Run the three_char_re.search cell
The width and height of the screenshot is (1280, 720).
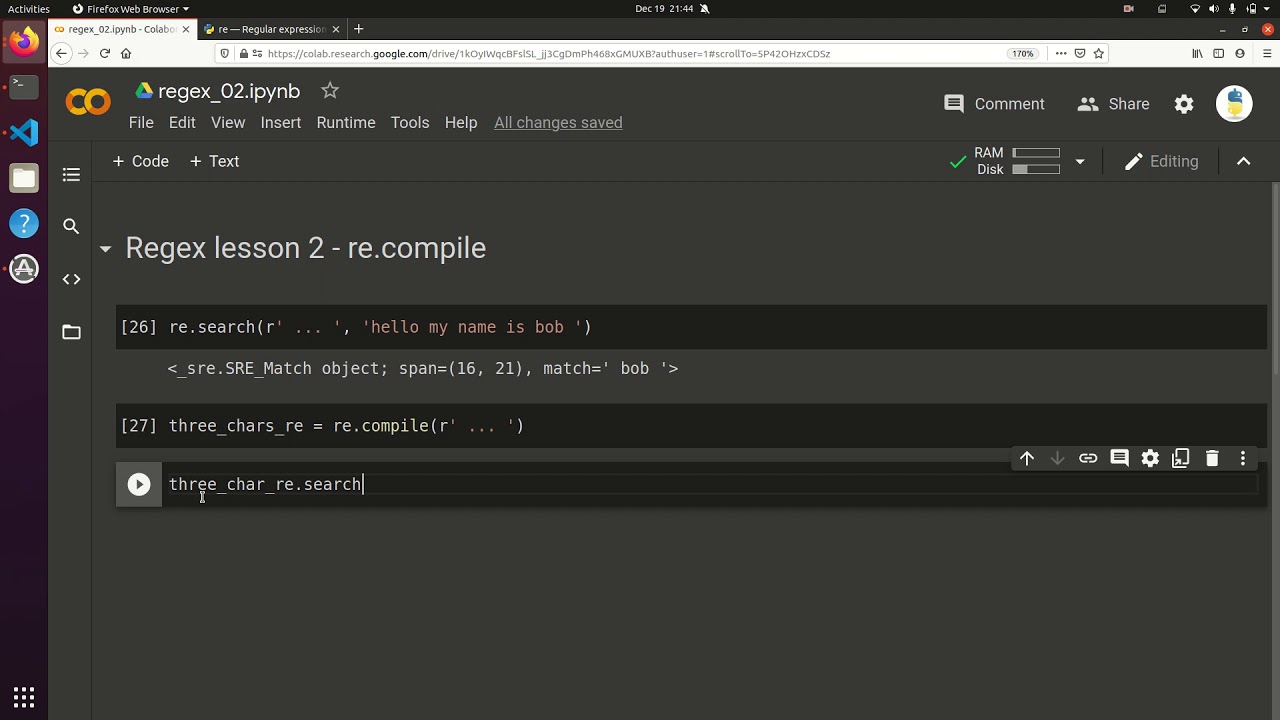(x=139, y=485)
